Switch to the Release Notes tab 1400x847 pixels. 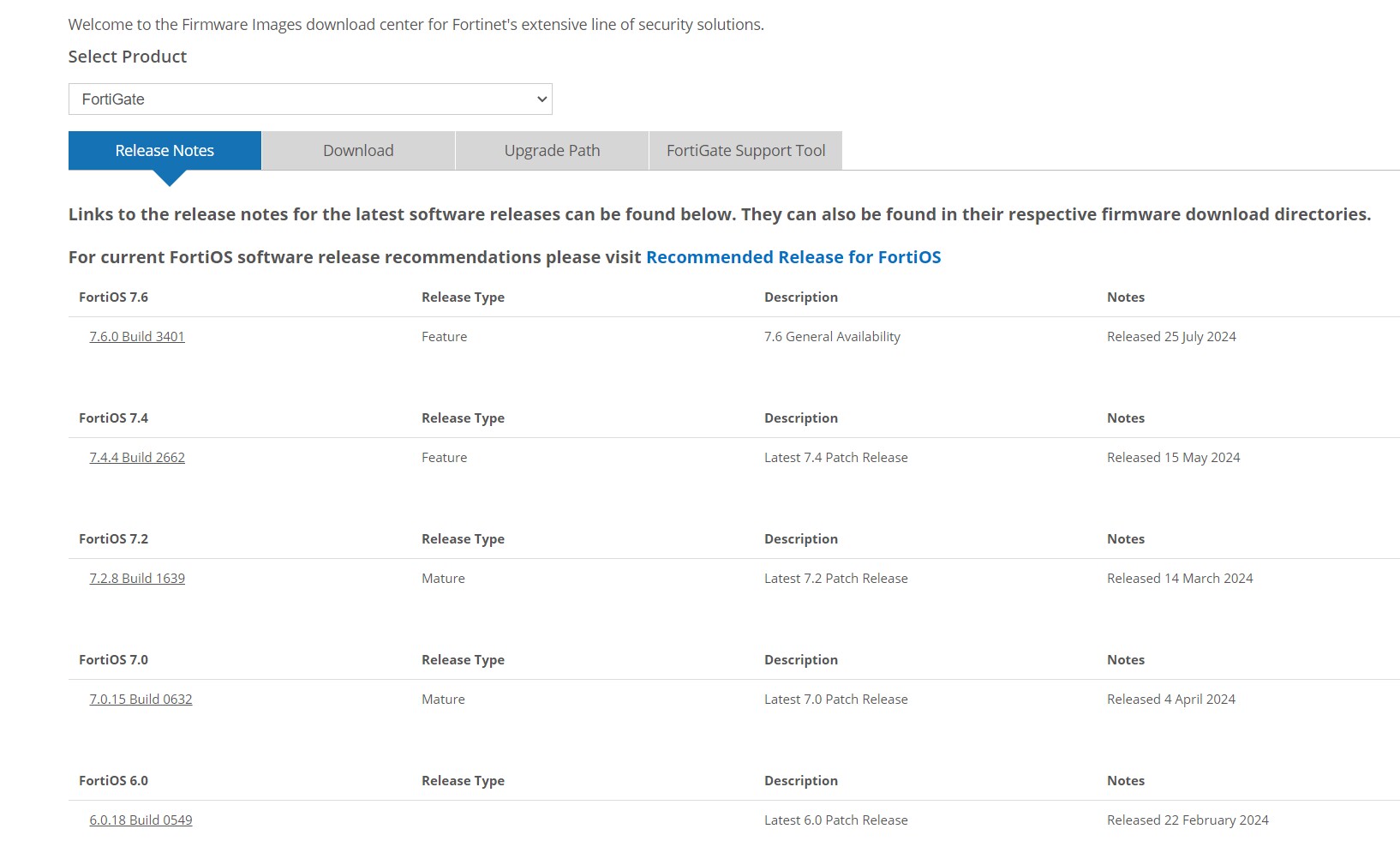165,150
